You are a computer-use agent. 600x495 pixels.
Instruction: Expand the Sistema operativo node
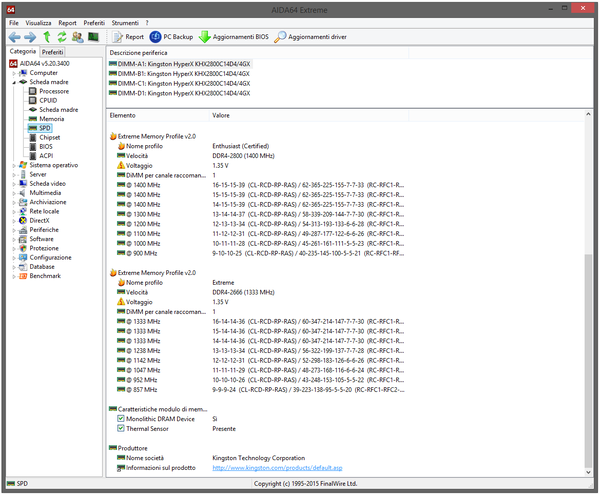point(14,165)
